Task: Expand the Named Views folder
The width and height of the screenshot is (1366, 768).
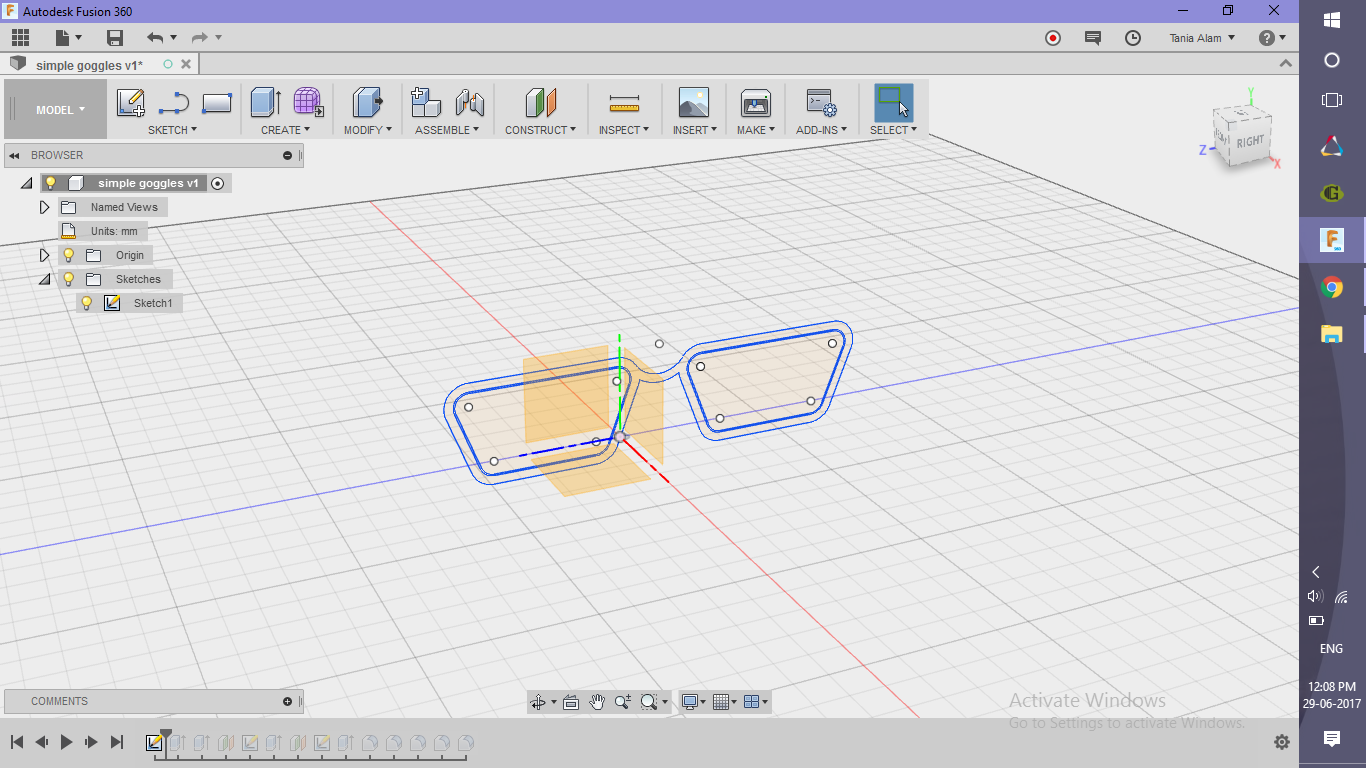Action: (44, 207)
